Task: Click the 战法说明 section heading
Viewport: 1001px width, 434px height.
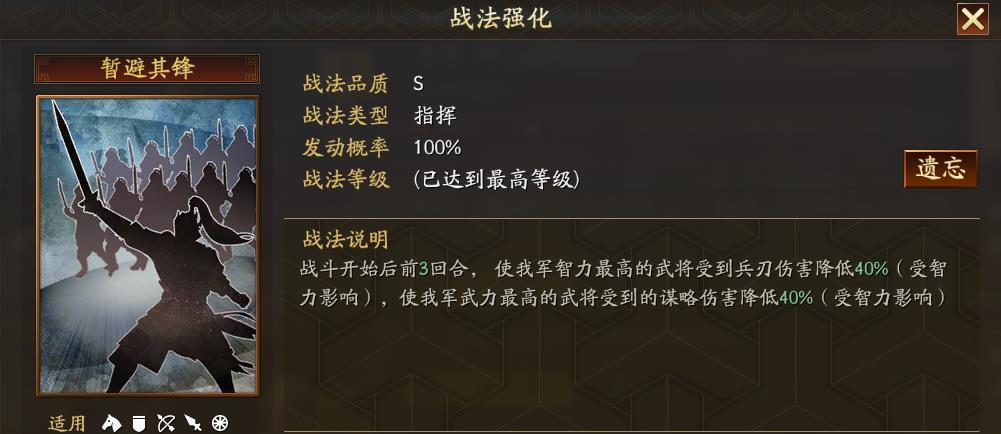Action: (345, 240)
